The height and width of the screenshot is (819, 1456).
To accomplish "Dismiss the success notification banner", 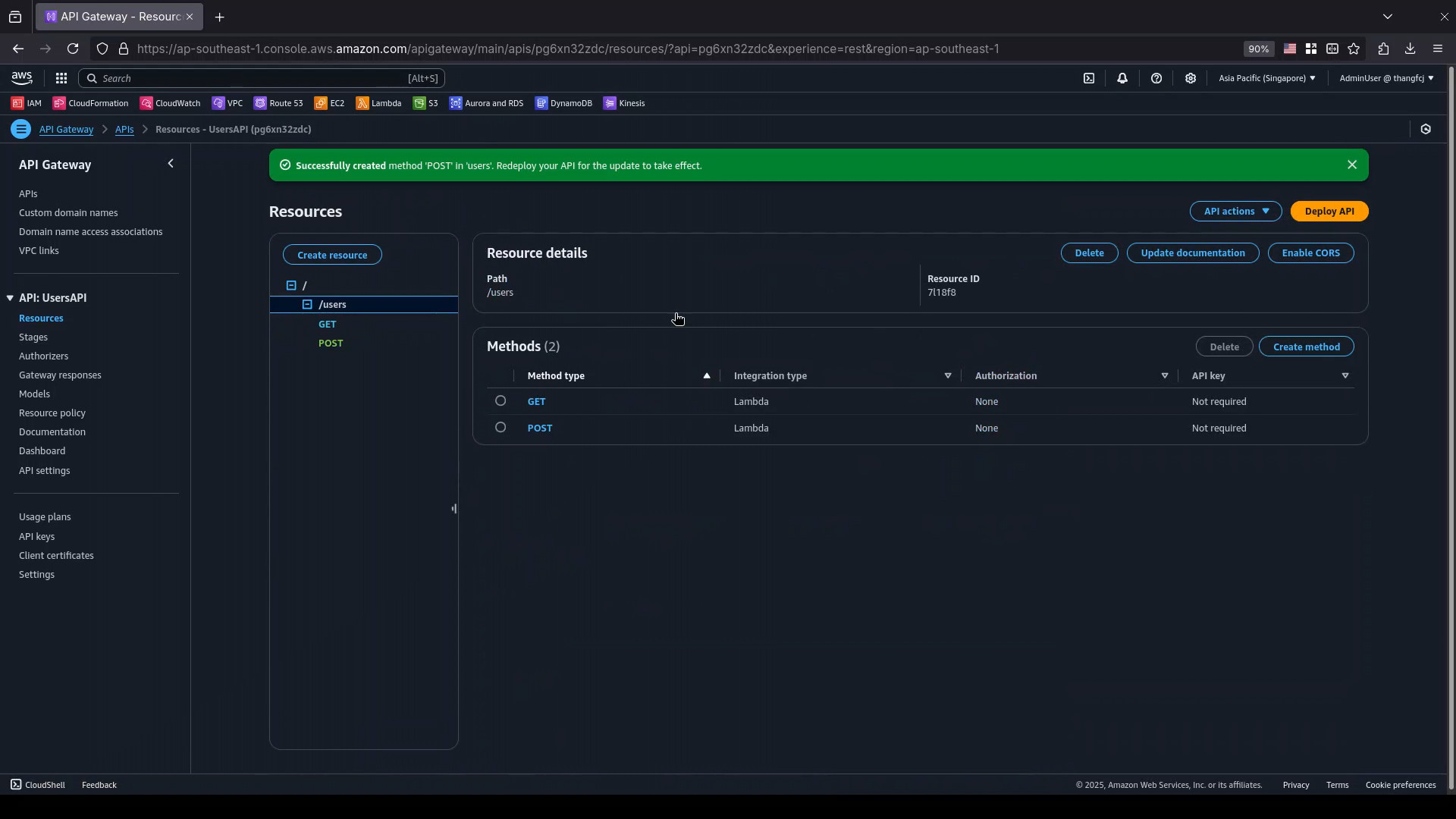I will tap(1352, 165).
